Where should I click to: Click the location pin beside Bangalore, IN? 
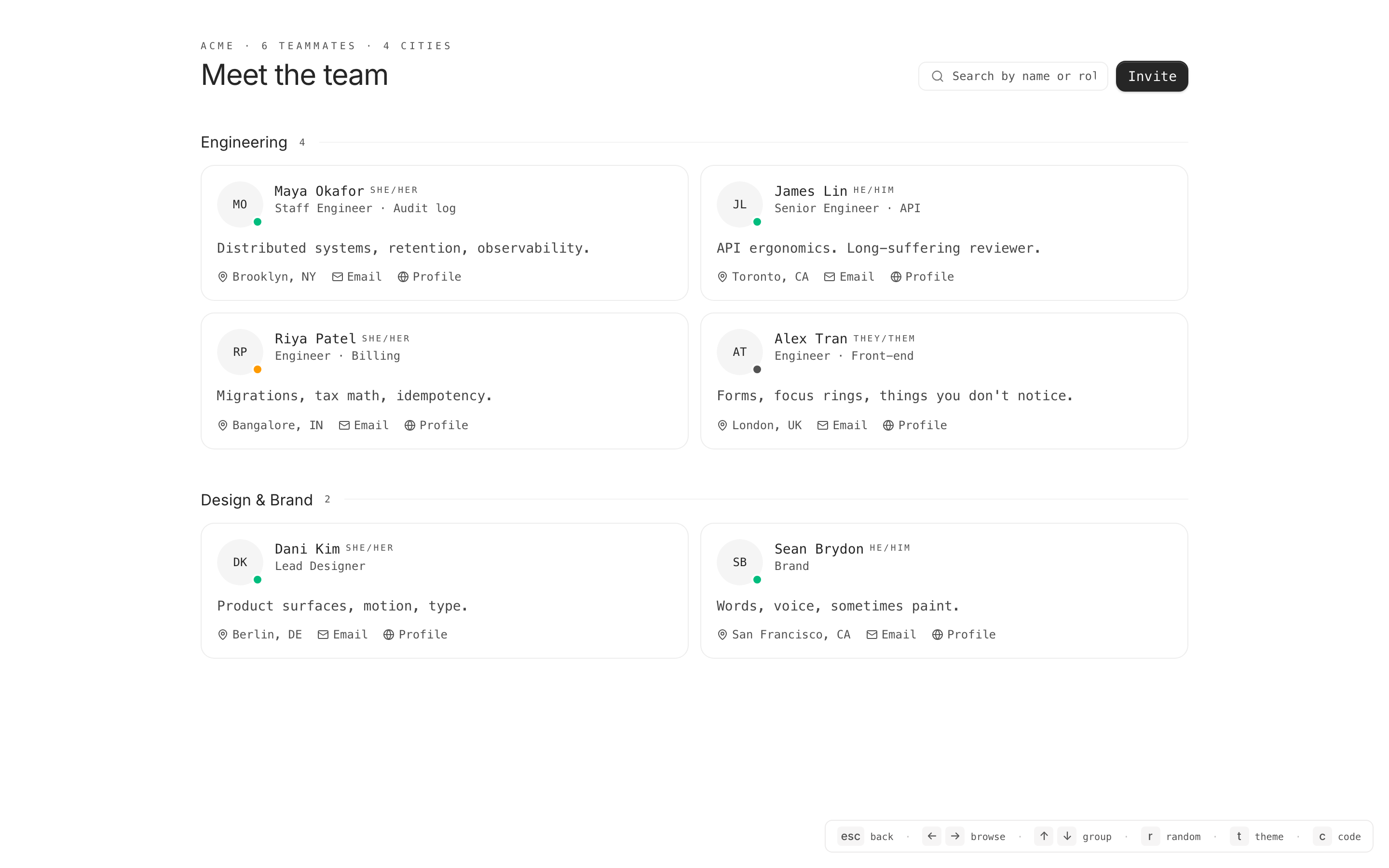(223, 425)
